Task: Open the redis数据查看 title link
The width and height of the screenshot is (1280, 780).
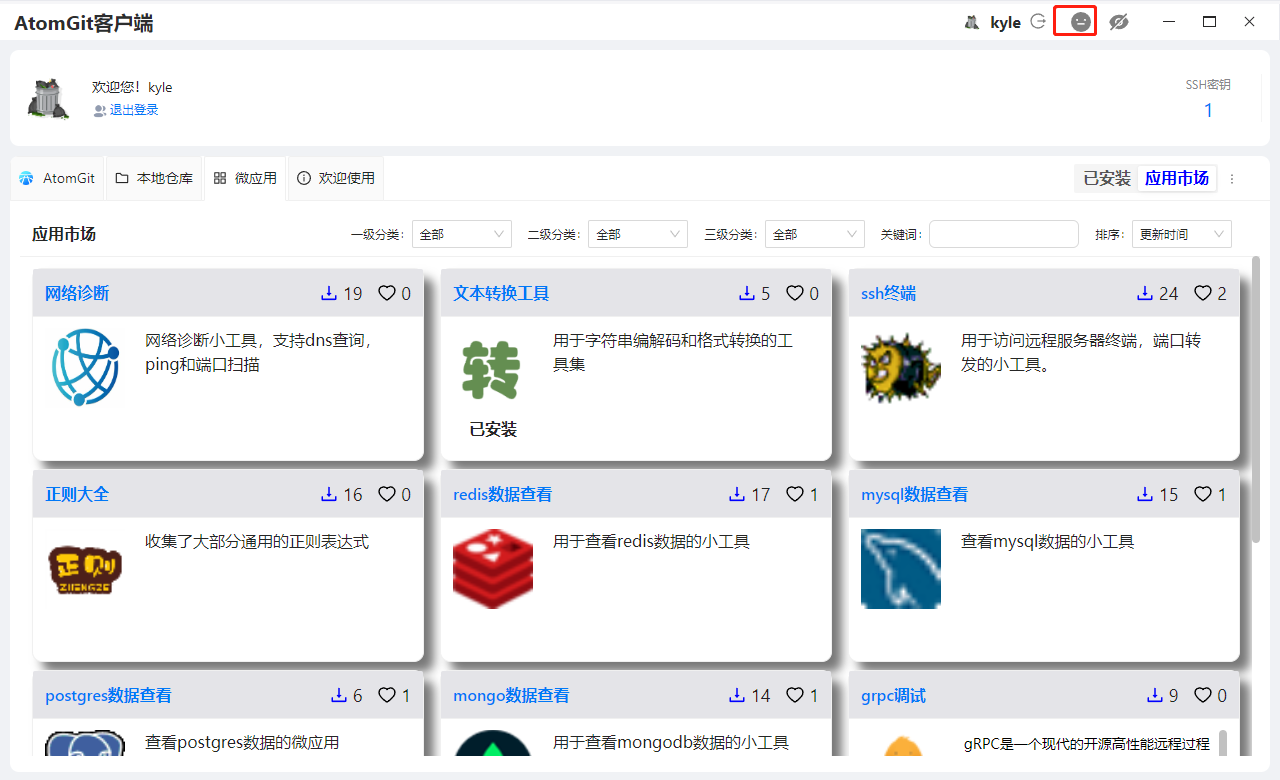Action: (x=502, y=494)
